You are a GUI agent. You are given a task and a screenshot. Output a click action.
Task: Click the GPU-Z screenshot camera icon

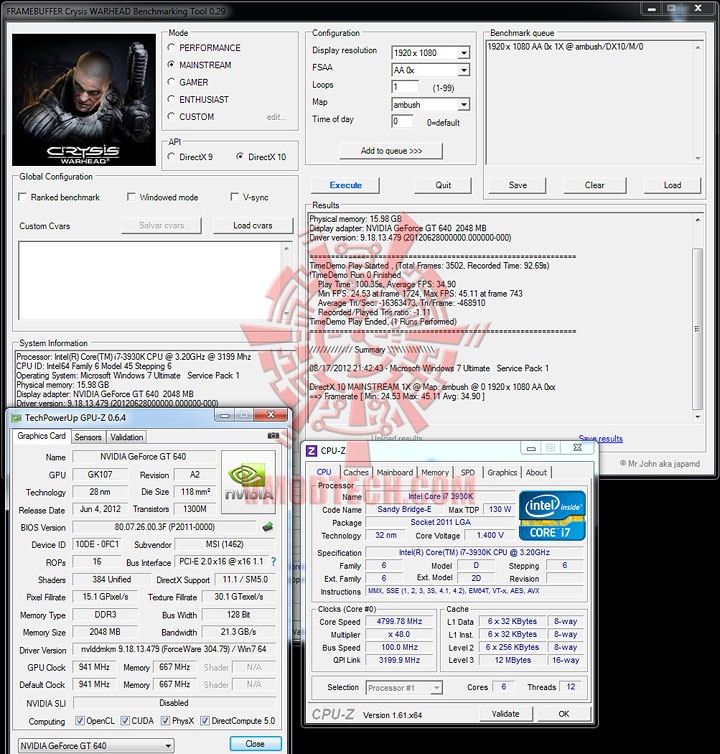pyautogui.click(x=273, y=436)
